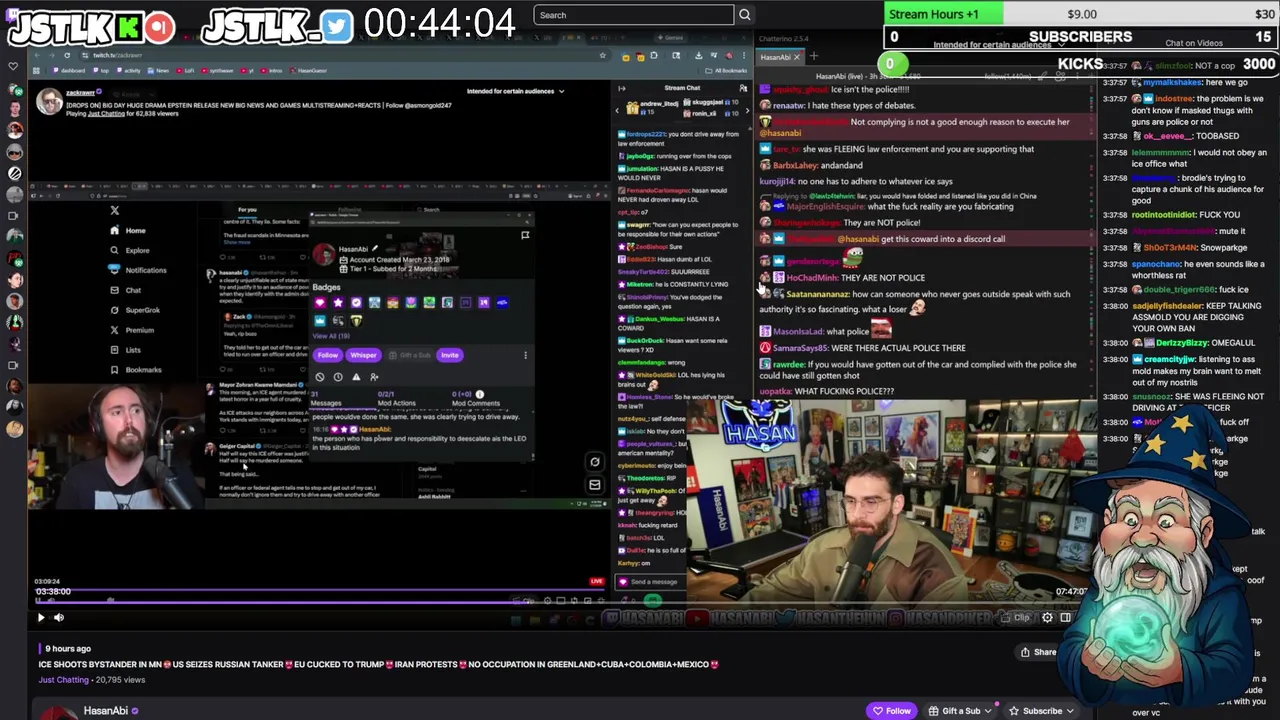The height and width of the screenshot is (720, 1280).
Task: Expand the Gift a Sub dropdown arrow
Action: coord(990,711)
